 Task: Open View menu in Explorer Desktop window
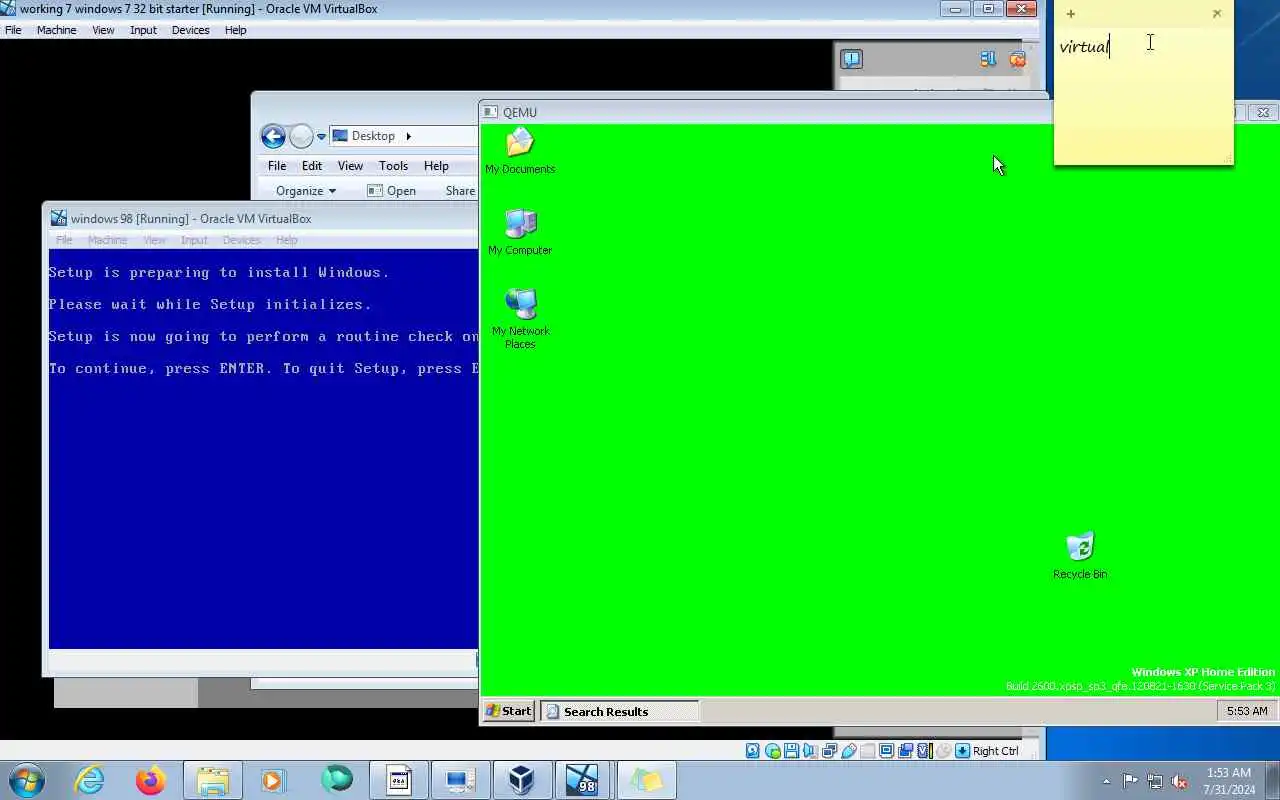(350, 166)
